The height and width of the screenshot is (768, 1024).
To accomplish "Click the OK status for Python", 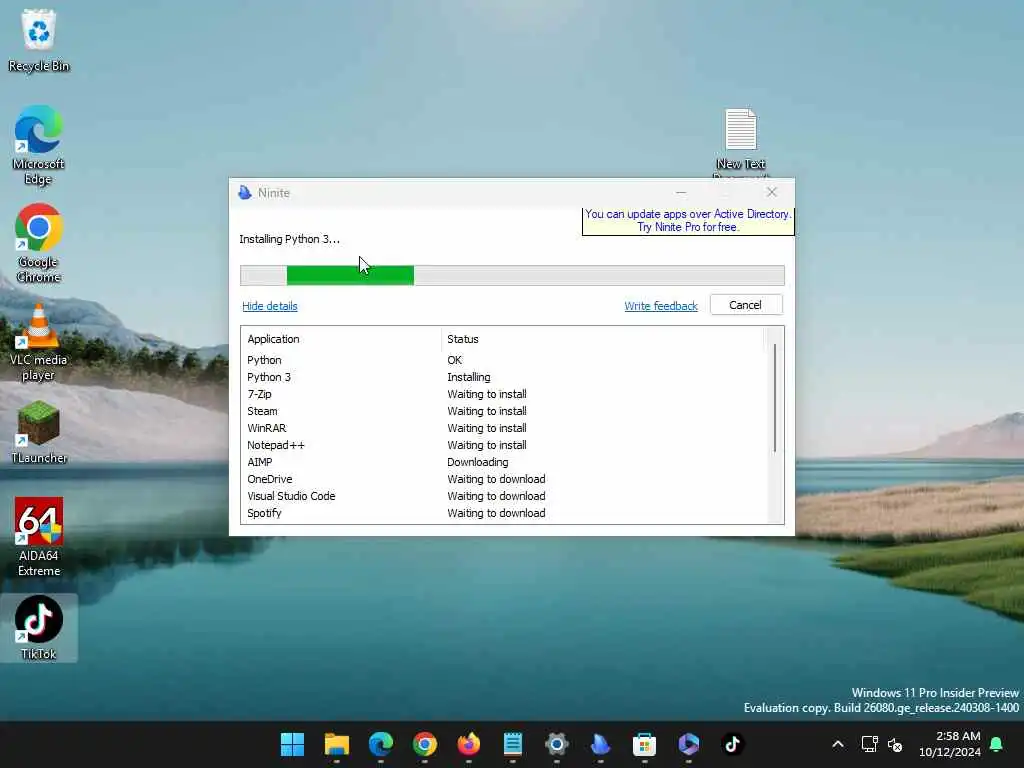I will (x=455, y=360).
